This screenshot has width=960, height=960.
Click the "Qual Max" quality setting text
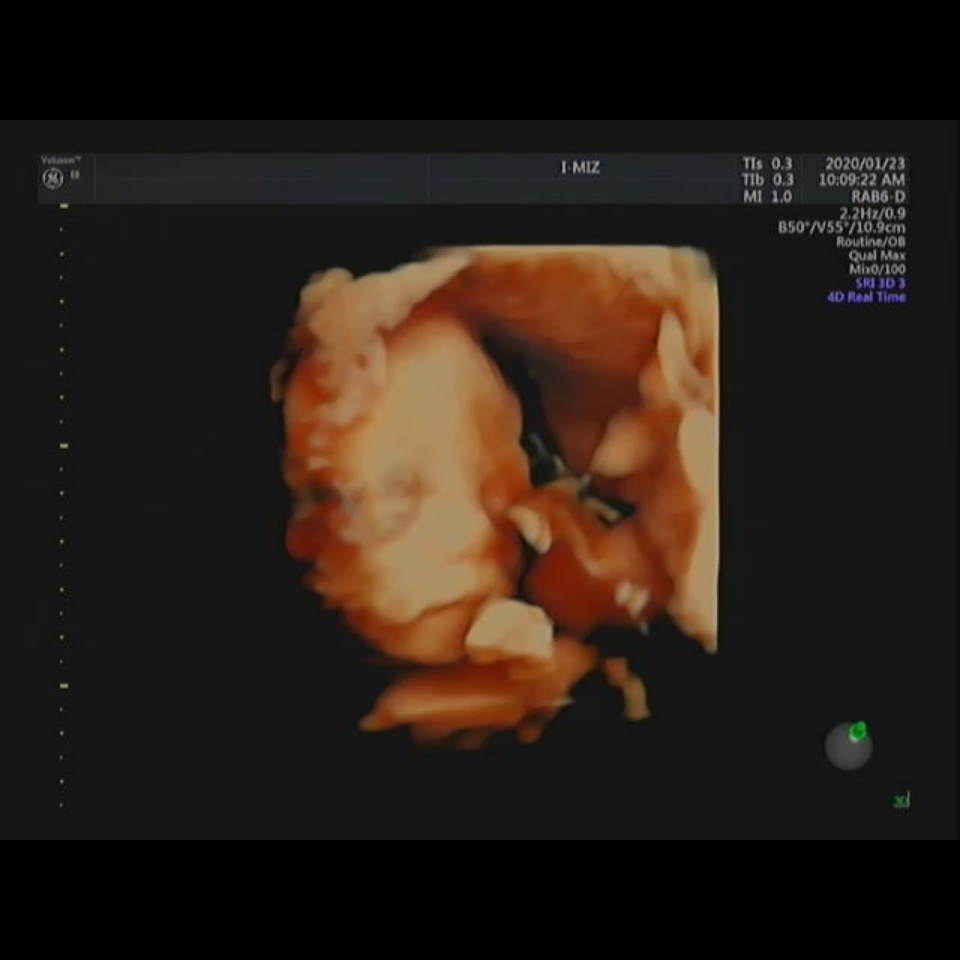877,255
